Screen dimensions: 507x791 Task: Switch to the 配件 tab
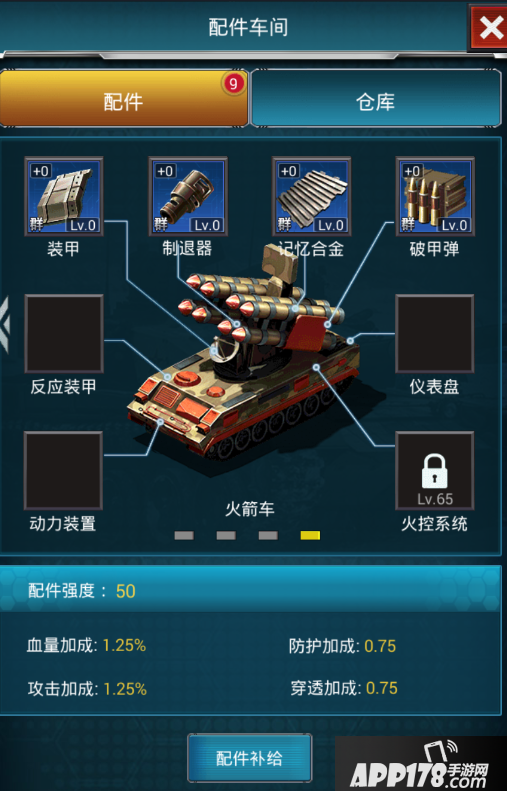124,98
